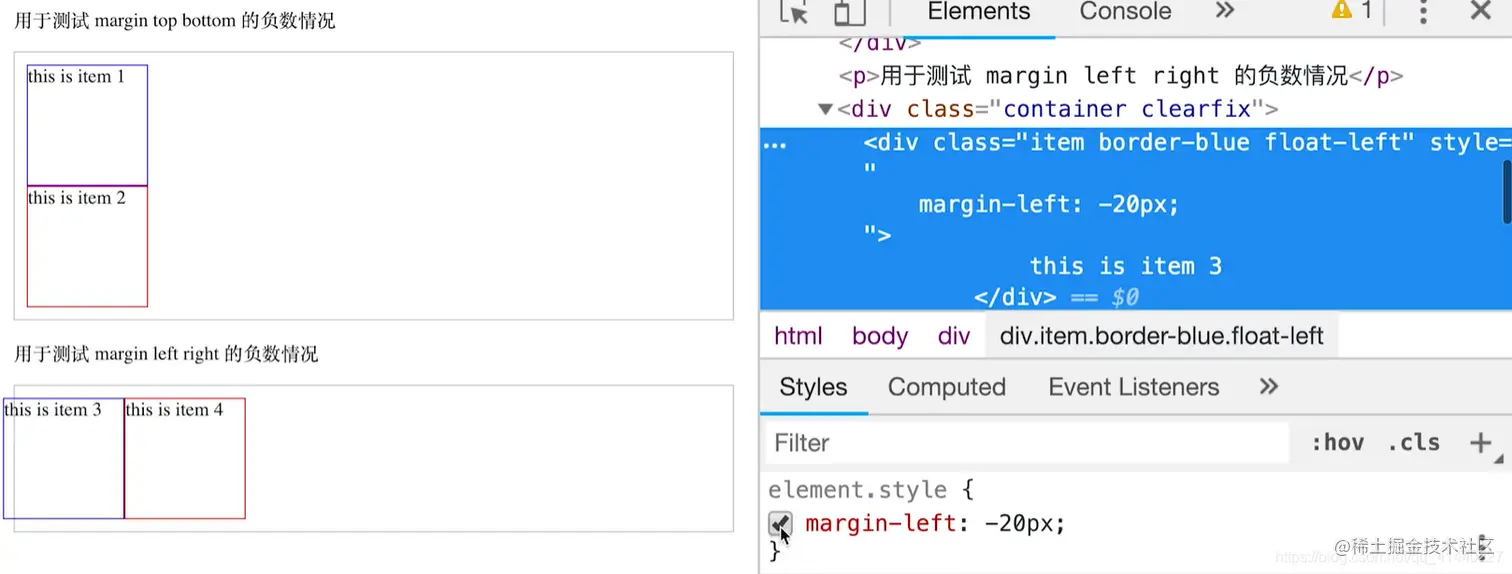The width and height of the screenshot is (1512, 574).
Task: Show more sidebar panes chevron
Action: click(1269, 386)
